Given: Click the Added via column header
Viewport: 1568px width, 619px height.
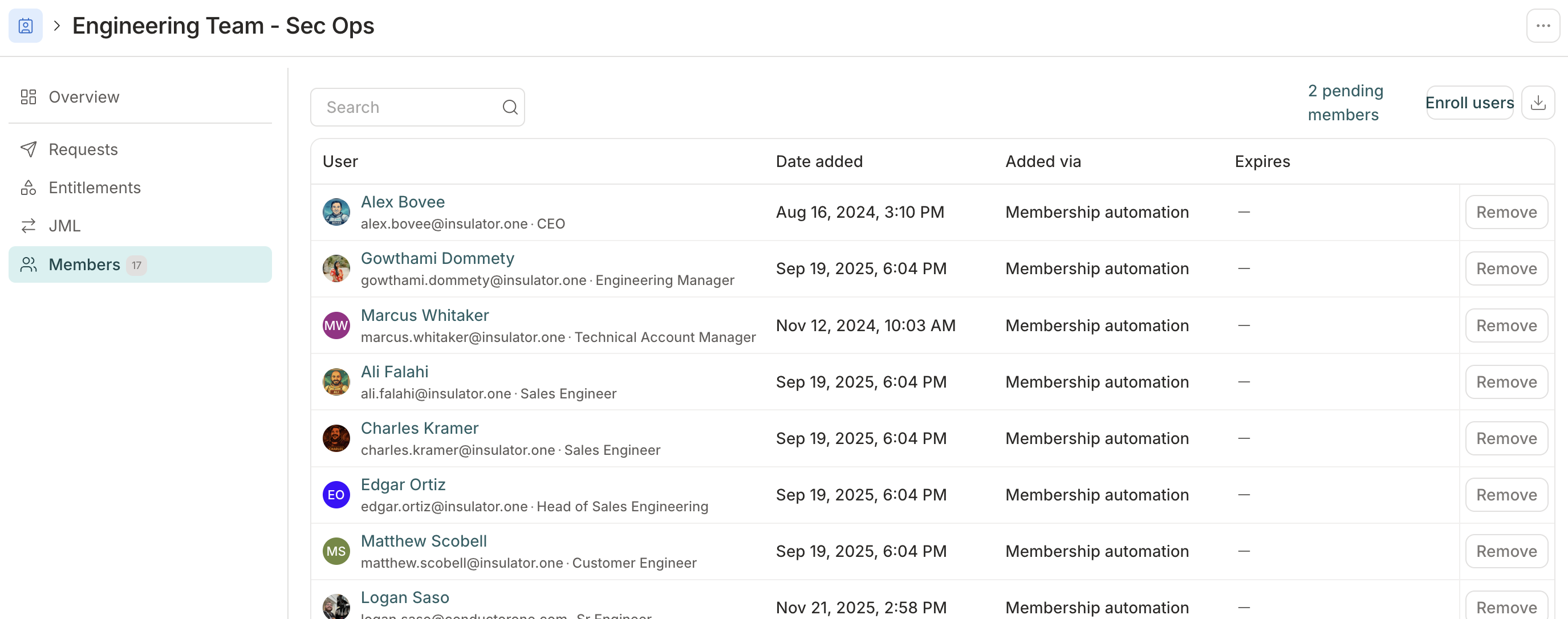Looking at the screenshot, I should [x=1043, y=161].
